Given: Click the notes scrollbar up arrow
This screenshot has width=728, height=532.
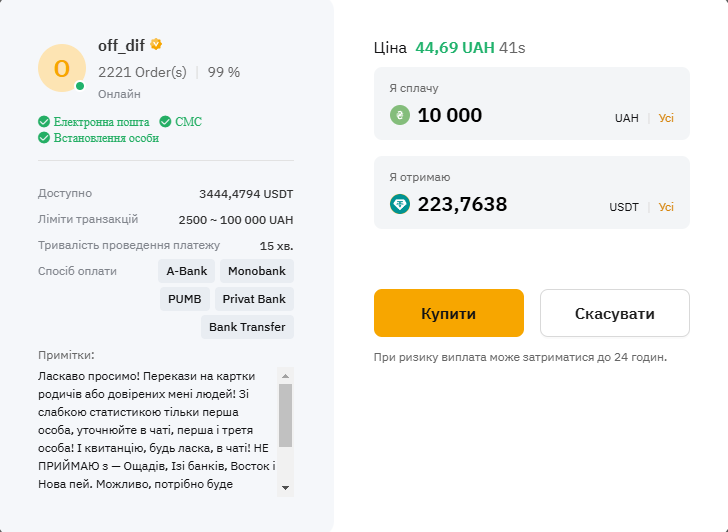Looking at the screenshot, I should coord(286,376).
